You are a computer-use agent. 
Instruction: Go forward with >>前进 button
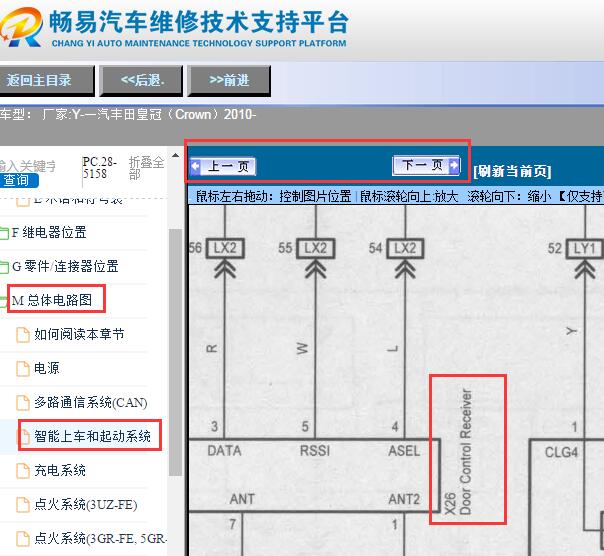pos(229,81)
